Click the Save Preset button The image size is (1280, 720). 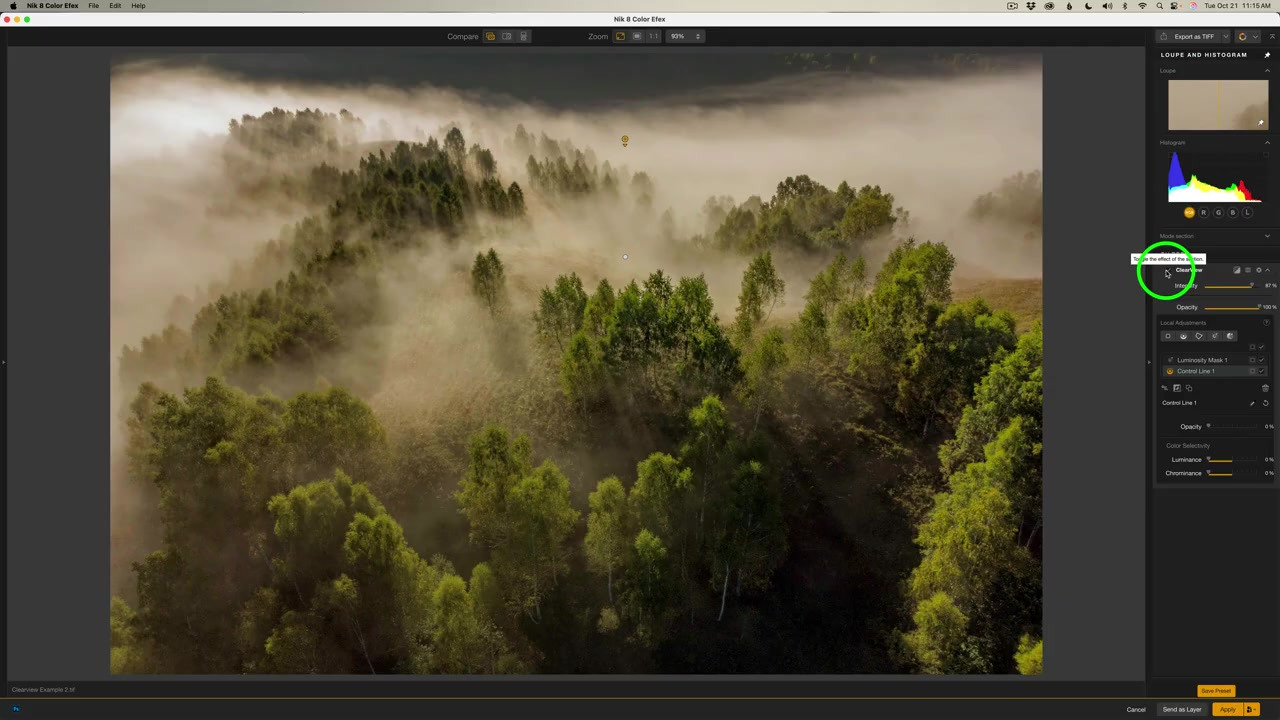pos(1216,691)
